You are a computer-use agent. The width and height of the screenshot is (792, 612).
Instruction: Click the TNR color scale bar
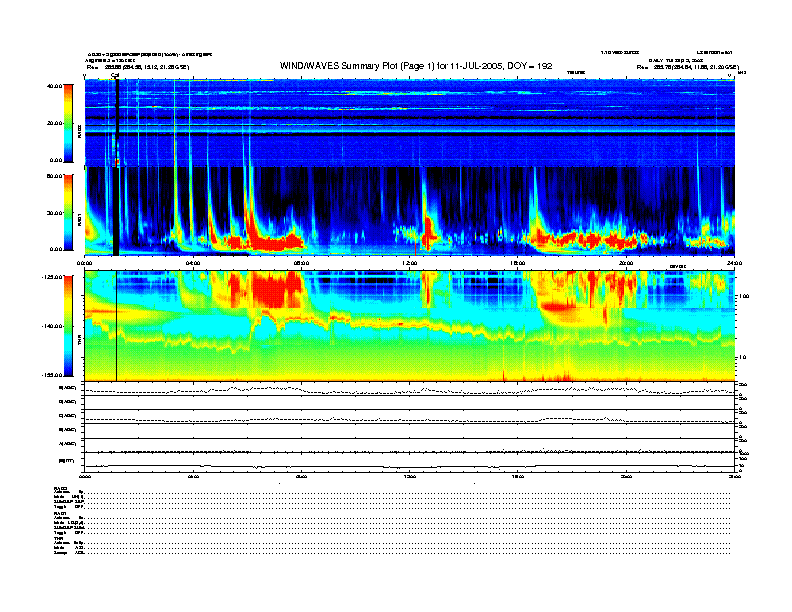[68, 326]
